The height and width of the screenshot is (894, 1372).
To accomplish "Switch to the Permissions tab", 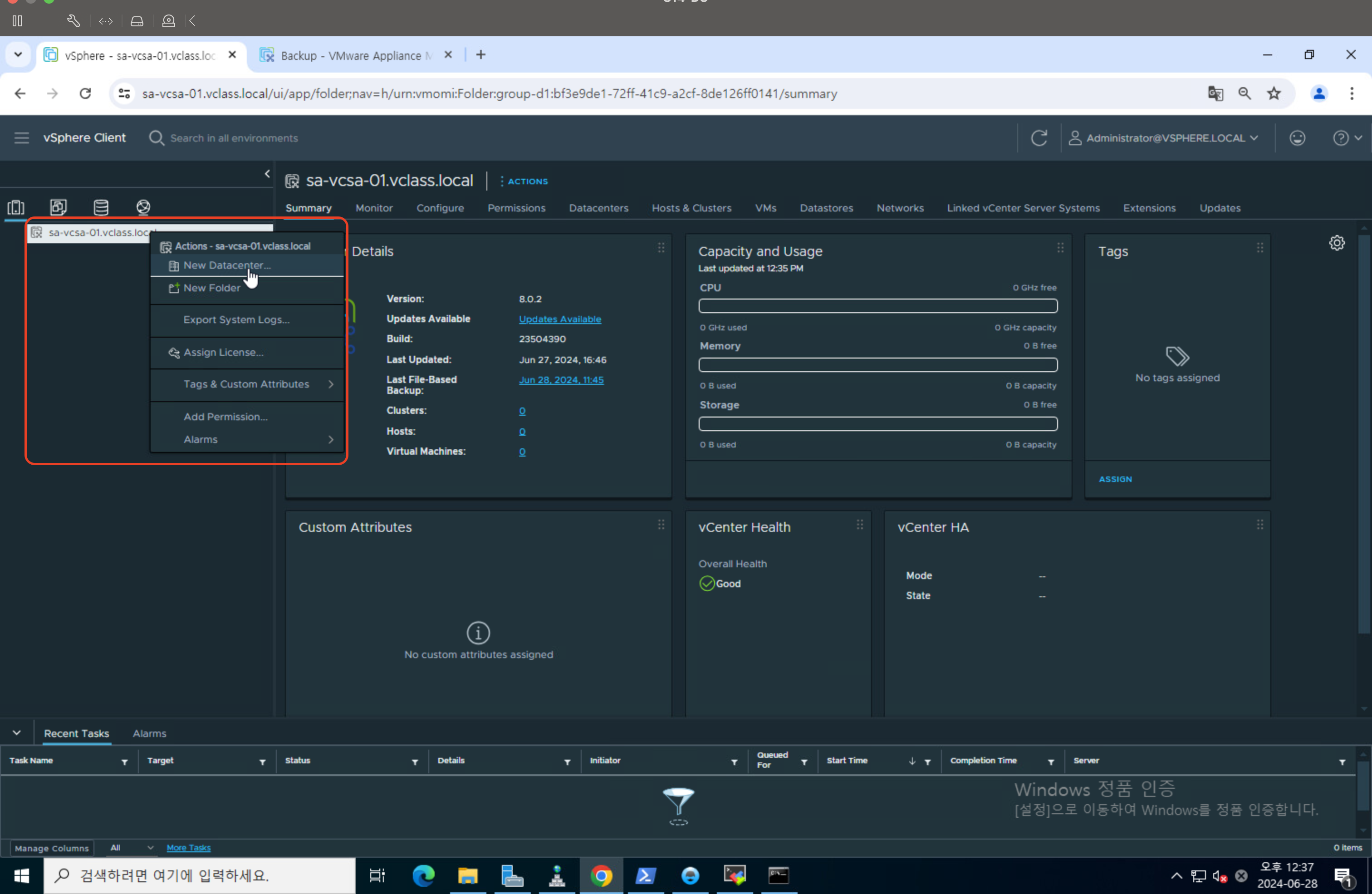I will 516,208.
